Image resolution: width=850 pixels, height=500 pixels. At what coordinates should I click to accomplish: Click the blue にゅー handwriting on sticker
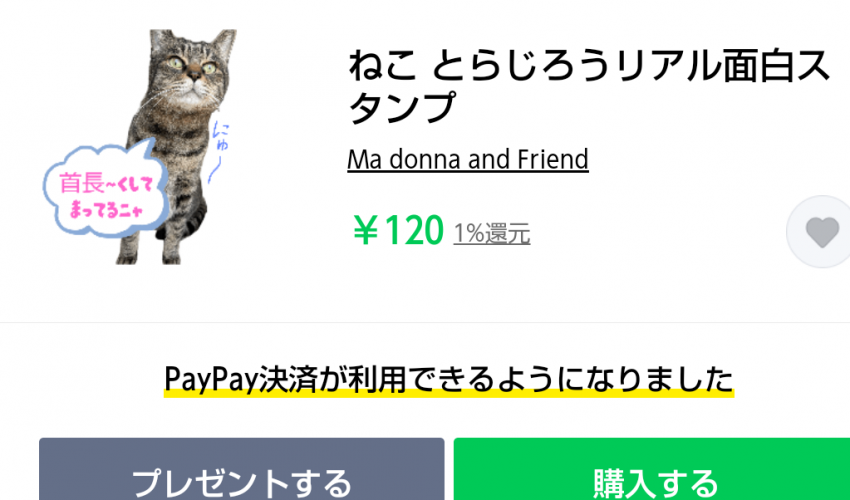pyautogui.click(x=218, y=152)
